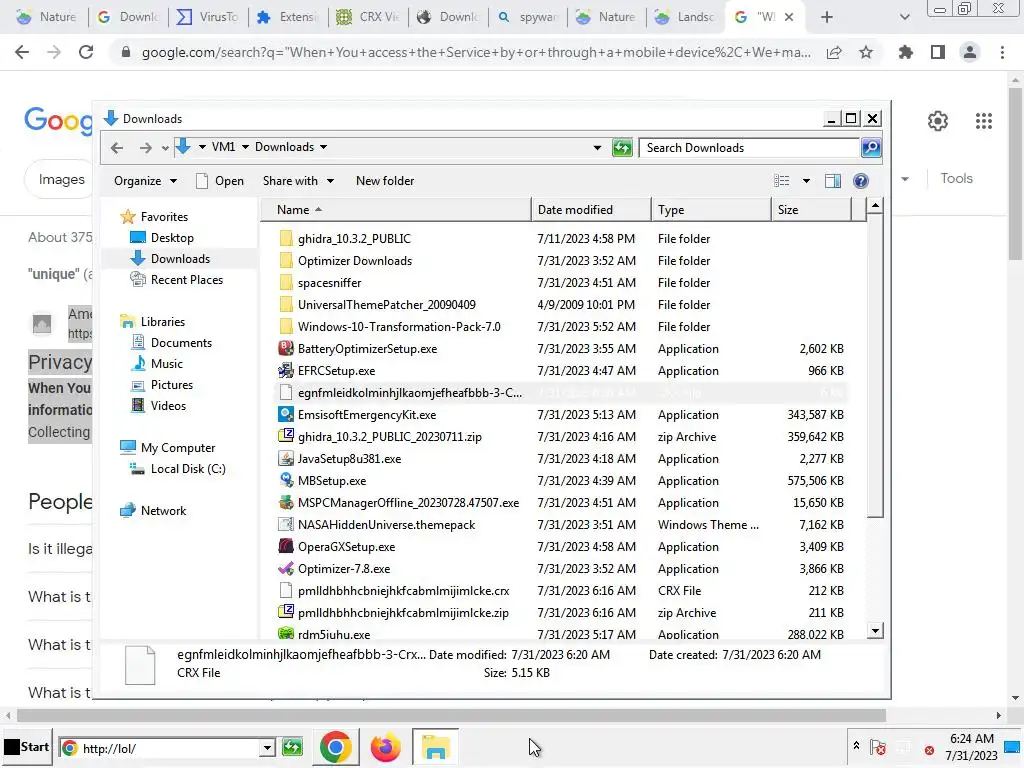1024x768 pixels.
Task: Click the Chrome URL address bar
Action: click(x=475, y=52)
